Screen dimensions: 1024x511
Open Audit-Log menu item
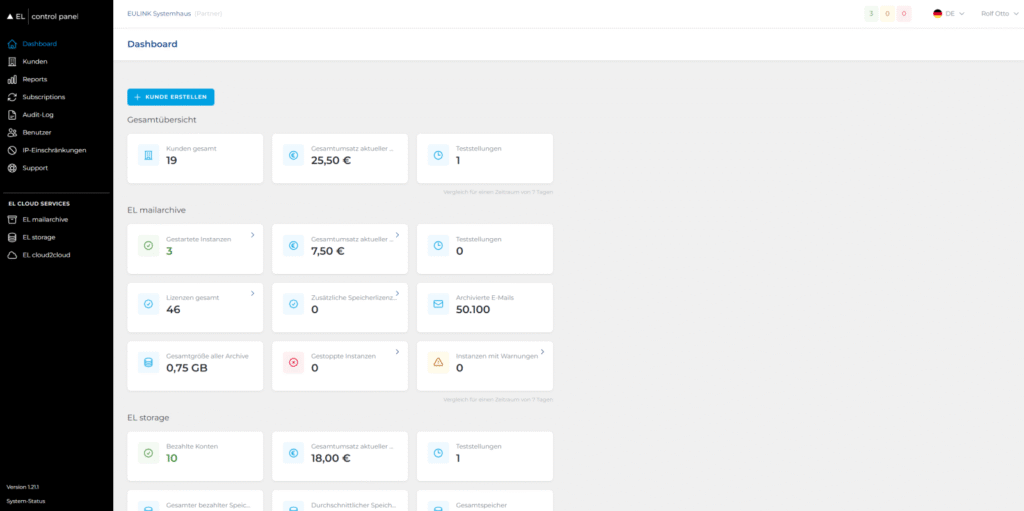tap(38, 114)
